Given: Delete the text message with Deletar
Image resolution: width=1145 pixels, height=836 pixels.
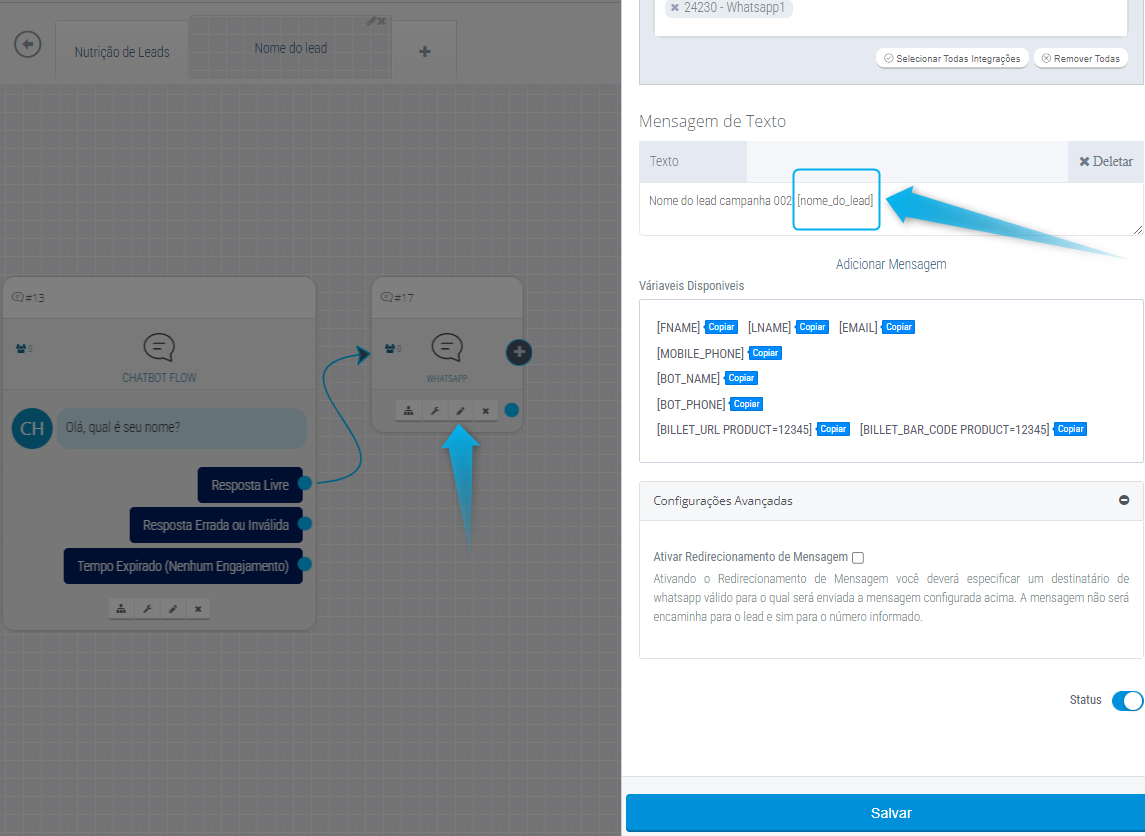Looking at the screenshot, I should pyautogui.click(x=1105, y=161).
